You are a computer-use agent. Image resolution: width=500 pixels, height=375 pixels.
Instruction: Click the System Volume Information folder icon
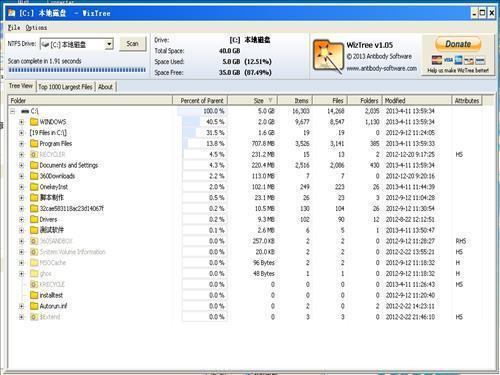click(x=34, y=252)
